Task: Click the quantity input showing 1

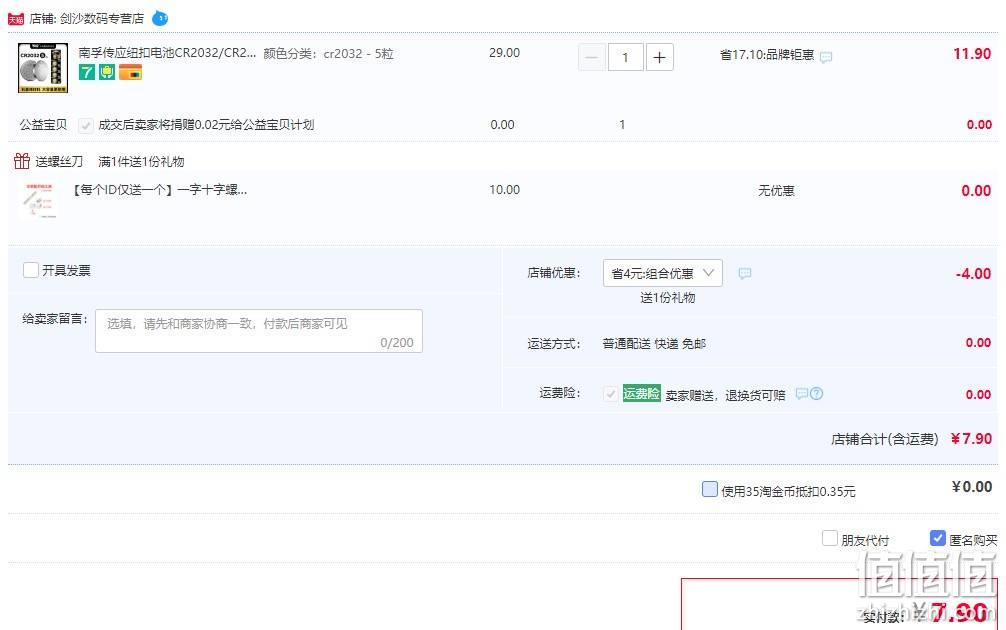Action: coord(625,58)
